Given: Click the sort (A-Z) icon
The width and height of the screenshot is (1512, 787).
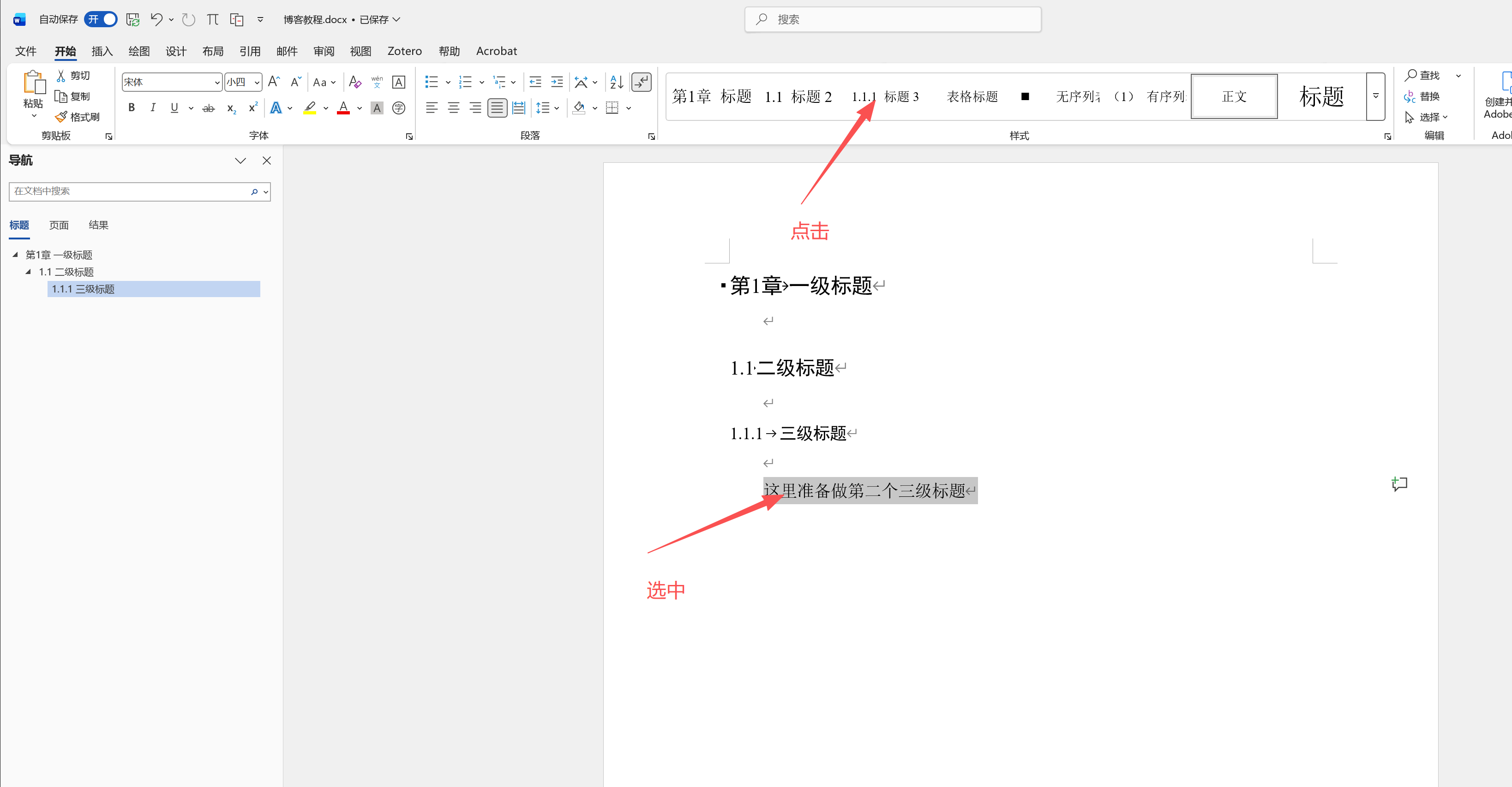Looking at the screenshot, I should click(616, 82).
